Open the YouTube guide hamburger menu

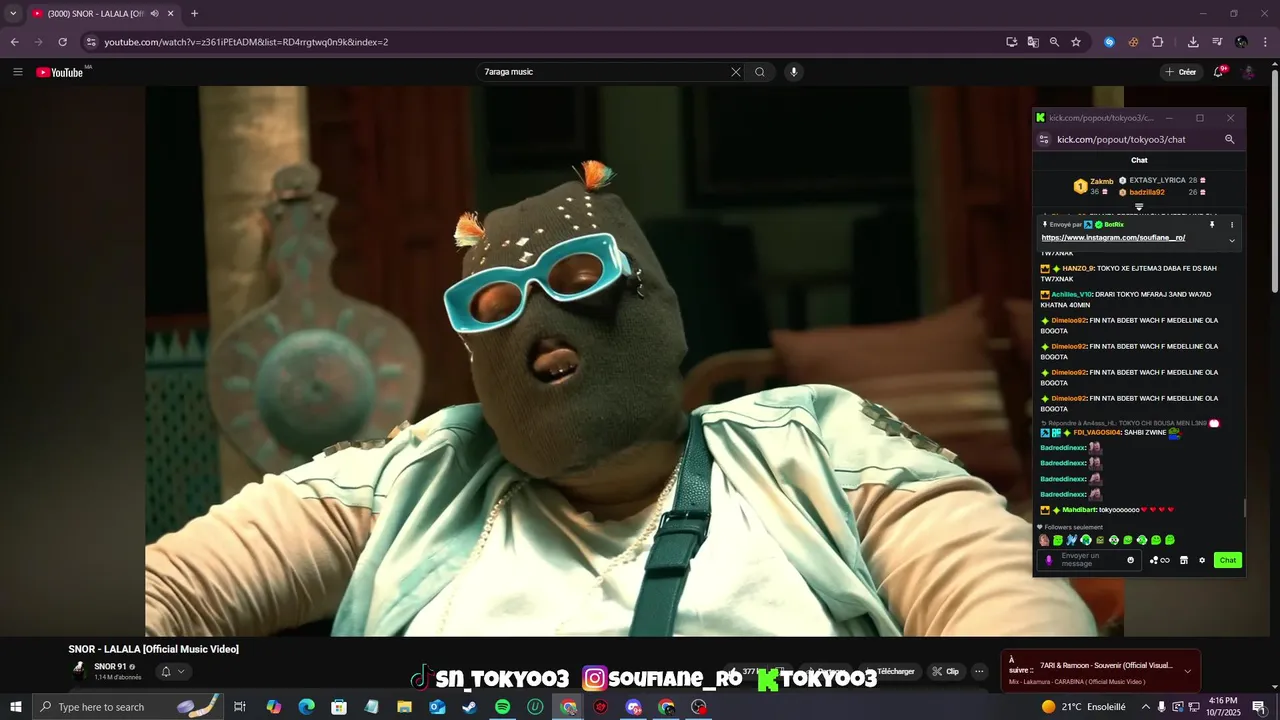tap(17, 72)
